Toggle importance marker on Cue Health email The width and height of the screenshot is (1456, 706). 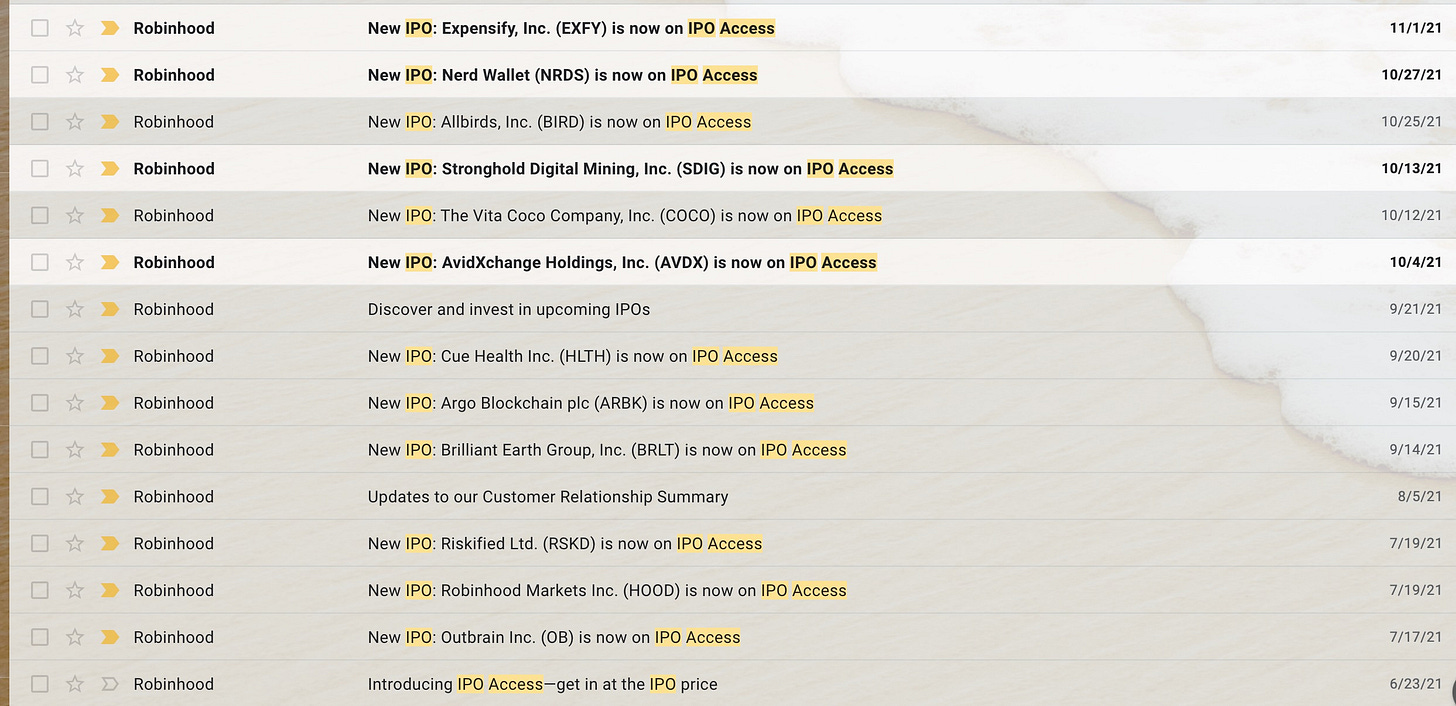click(110, 356)
